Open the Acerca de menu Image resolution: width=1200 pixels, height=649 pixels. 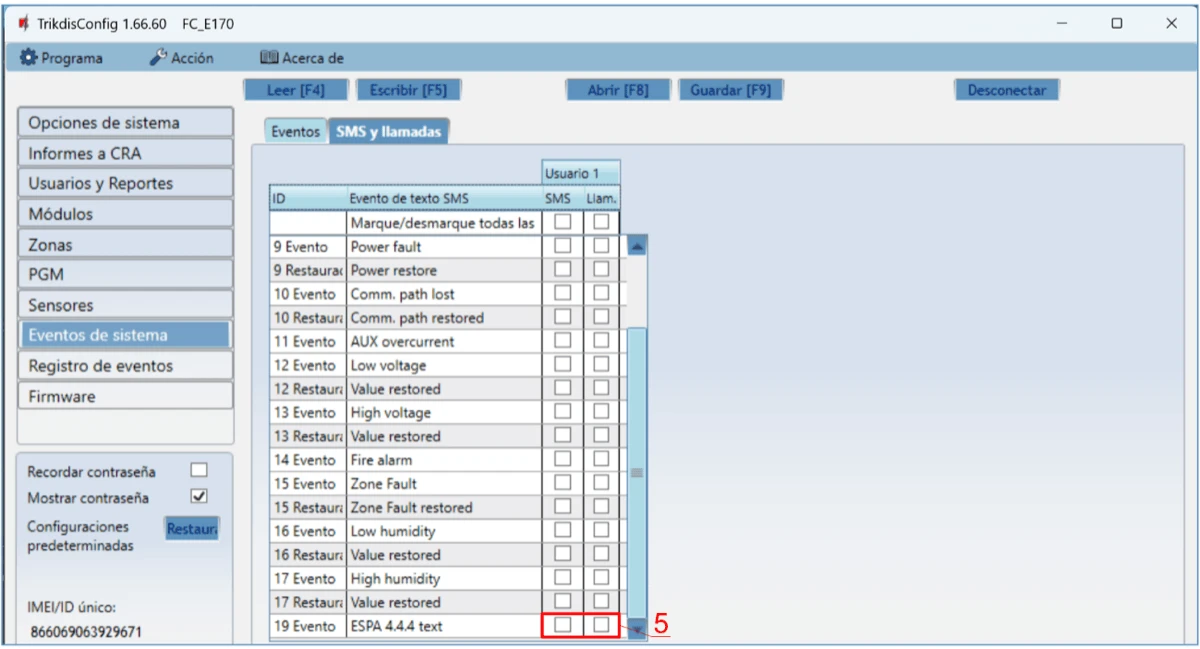[302, 58]
